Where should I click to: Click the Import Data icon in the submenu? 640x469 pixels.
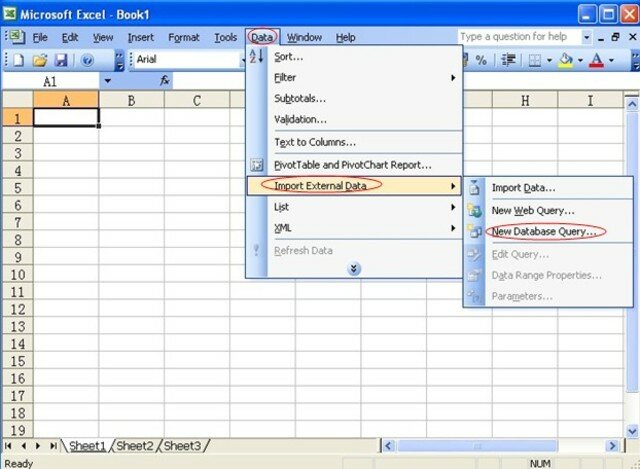(474, 188)
